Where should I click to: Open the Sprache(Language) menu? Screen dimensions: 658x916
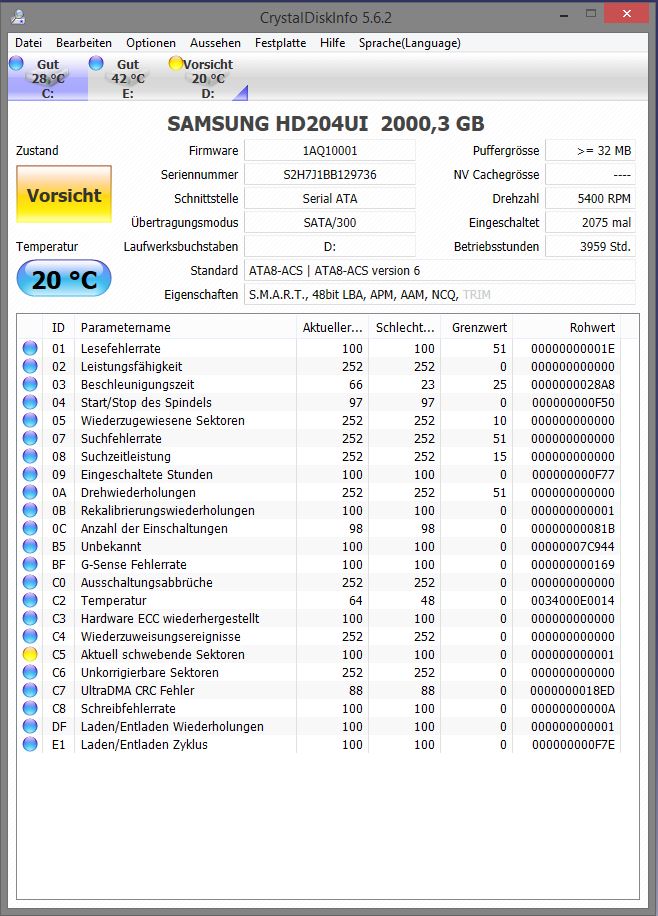click(410, 43)
